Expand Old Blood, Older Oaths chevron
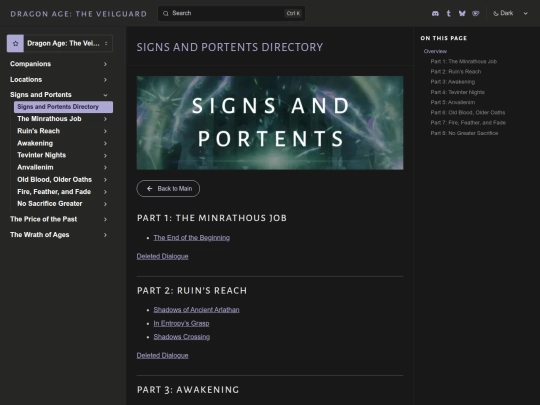Image resolution: width=540 pixels, height=405 pixels. pyautogui.click(x=105, y=180)
